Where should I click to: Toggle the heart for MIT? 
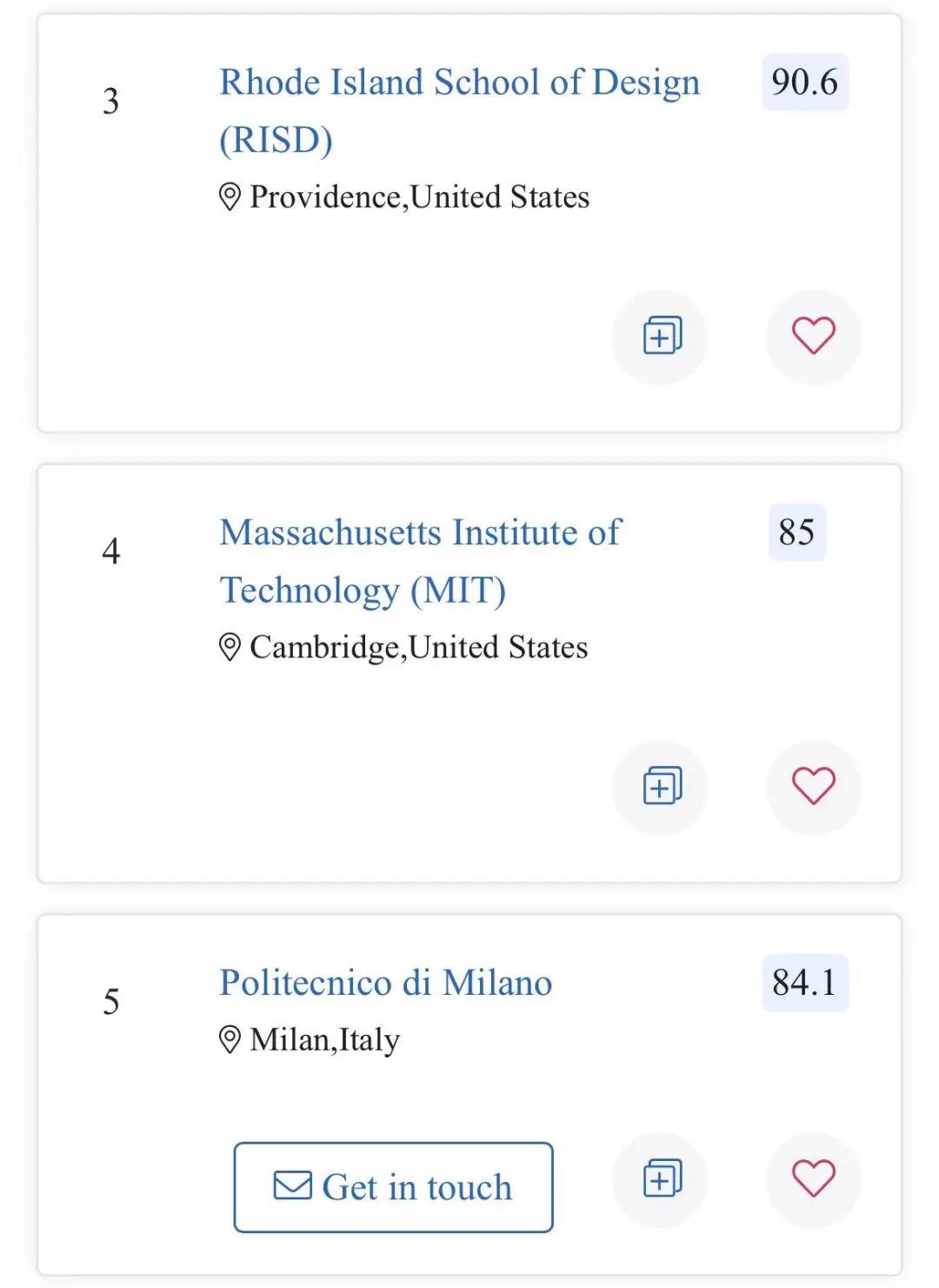click(813, 787)
